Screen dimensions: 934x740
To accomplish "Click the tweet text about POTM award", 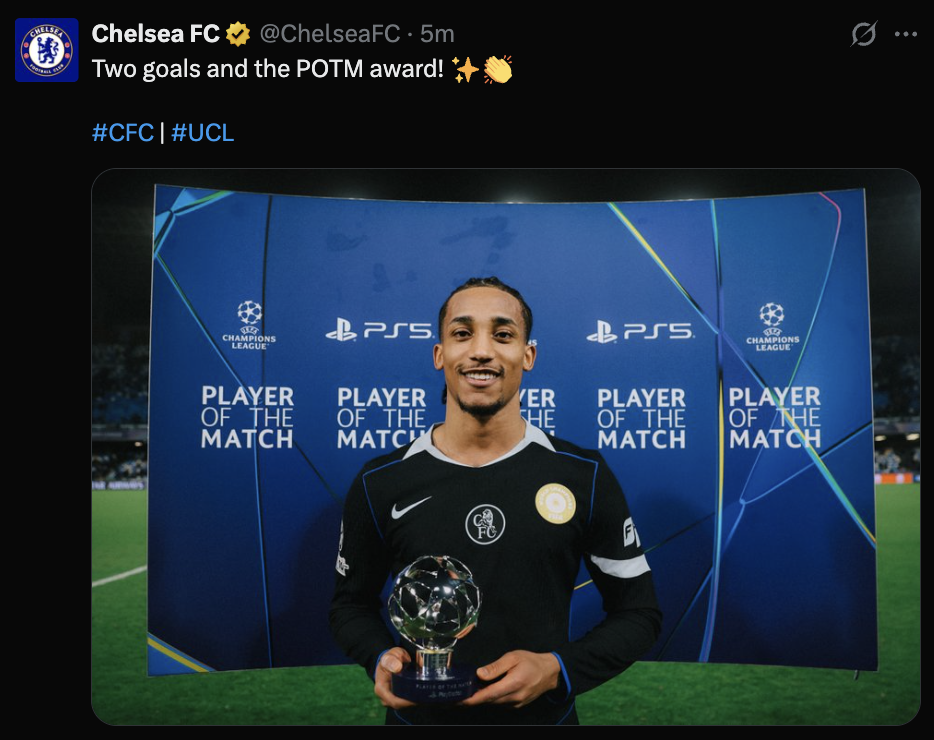I will pyautogui.click(x=268, y=69).
